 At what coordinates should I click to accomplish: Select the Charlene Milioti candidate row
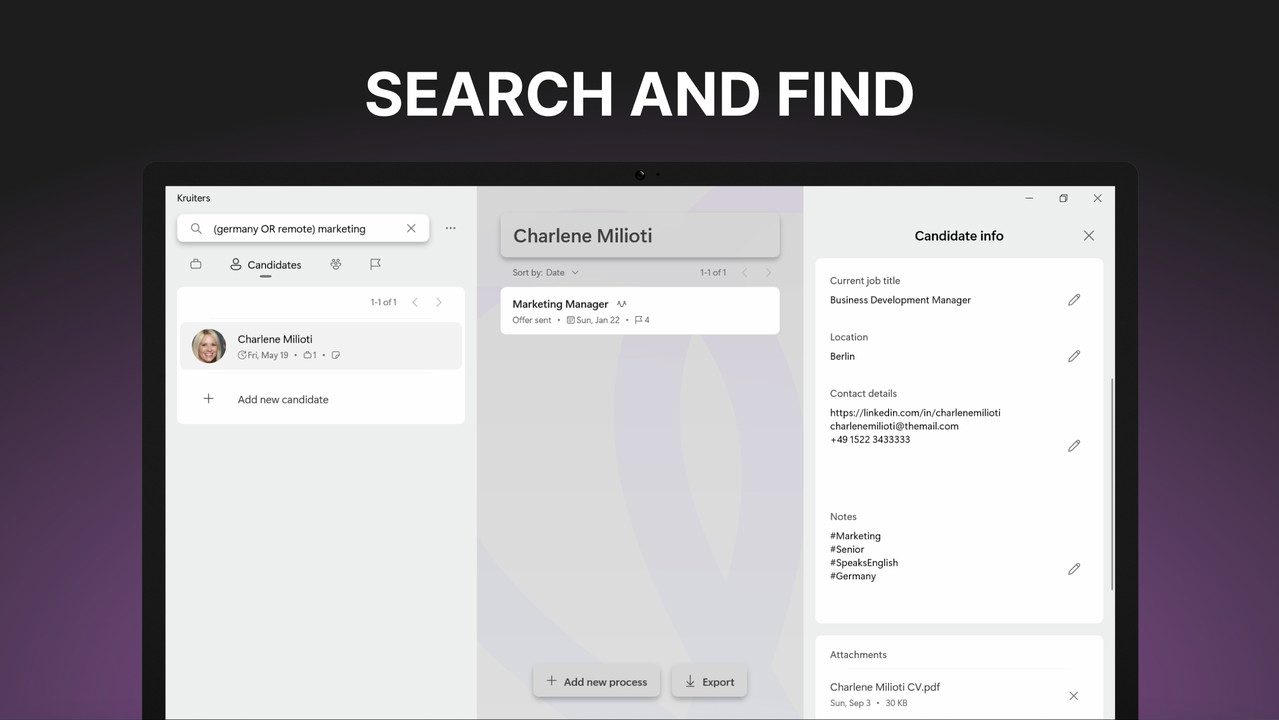pos(321,346)
